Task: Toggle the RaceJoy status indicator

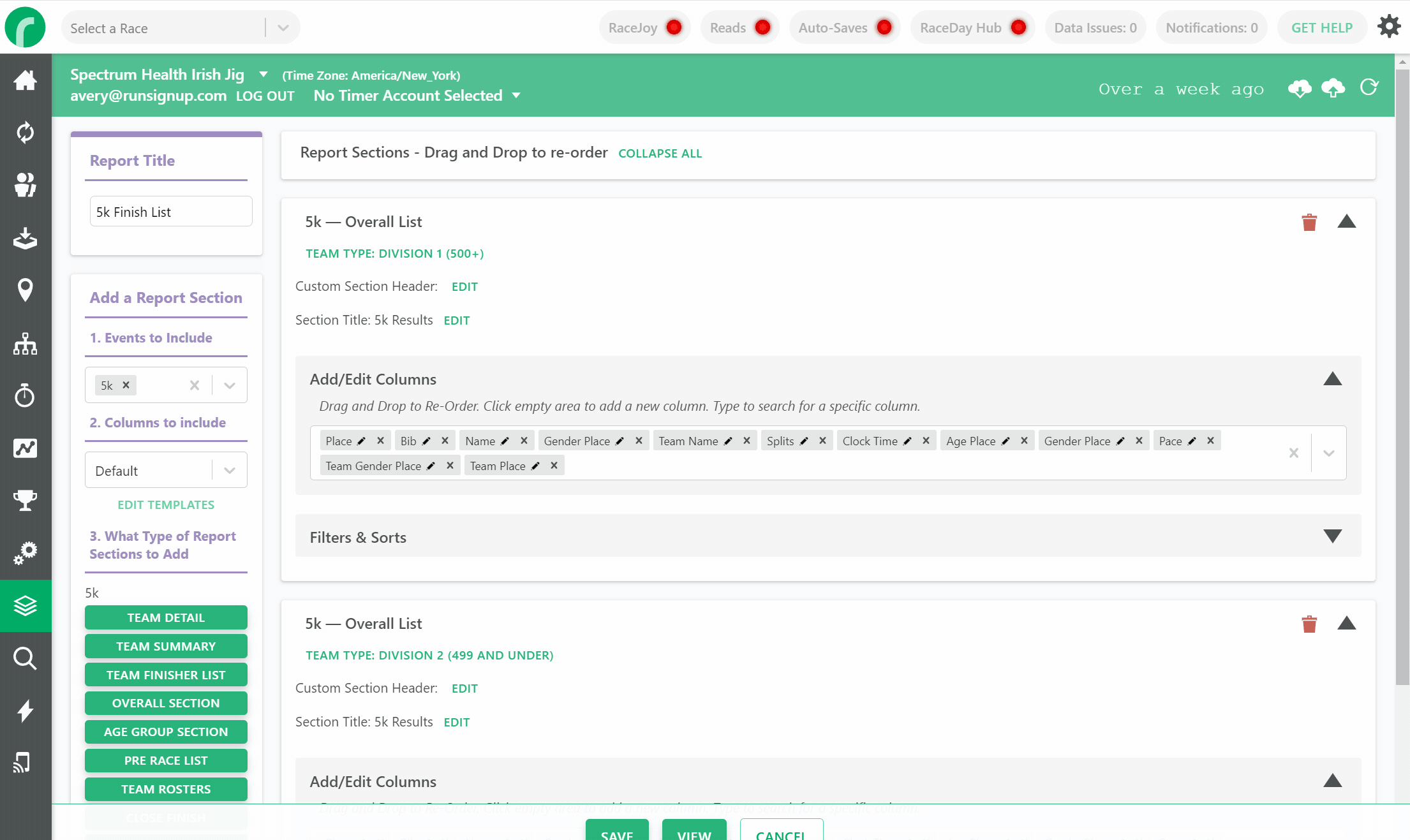Action: [674, 27]
